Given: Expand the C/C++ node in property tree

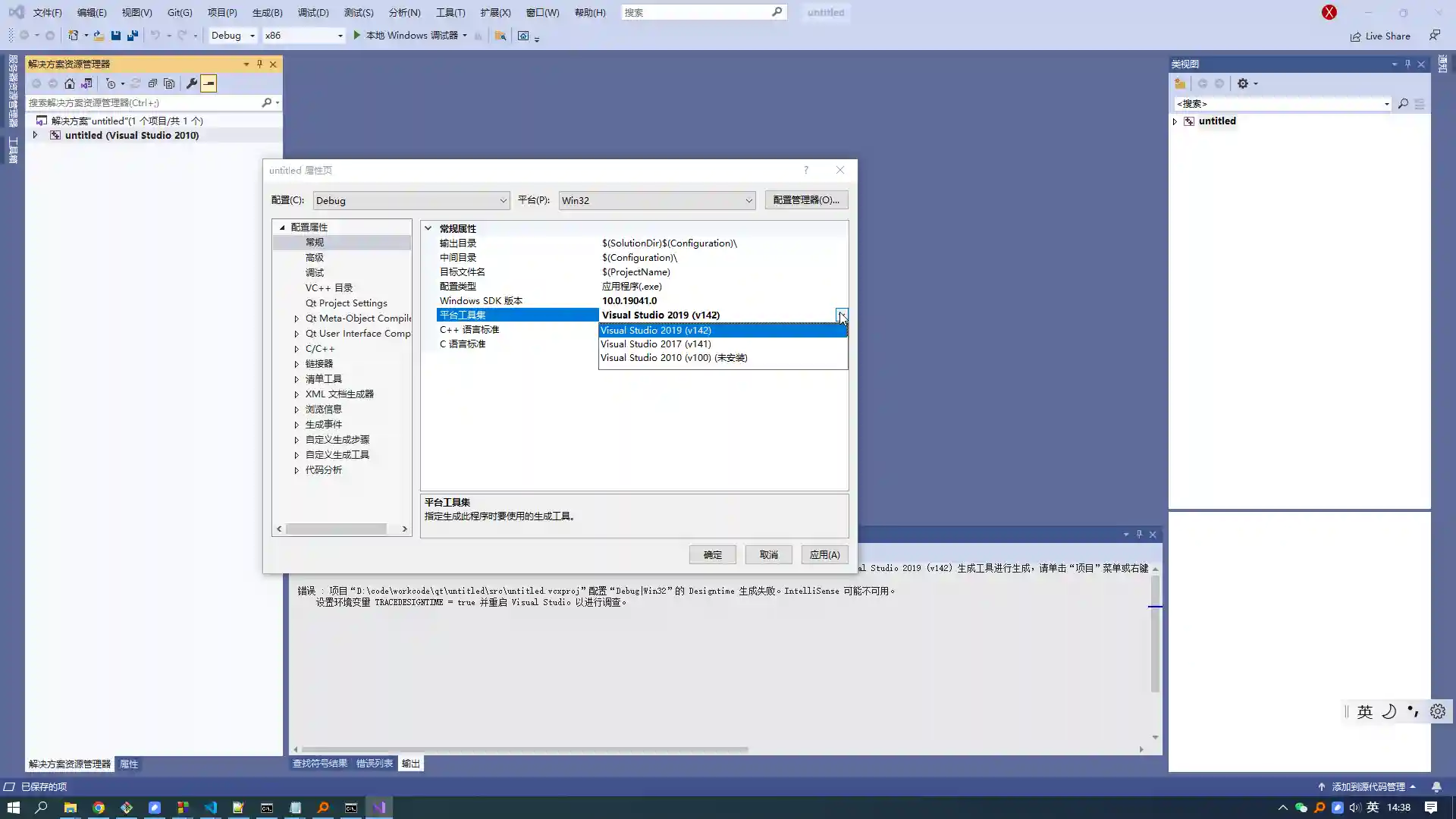Looking at the screenshot, I should 297,349.
